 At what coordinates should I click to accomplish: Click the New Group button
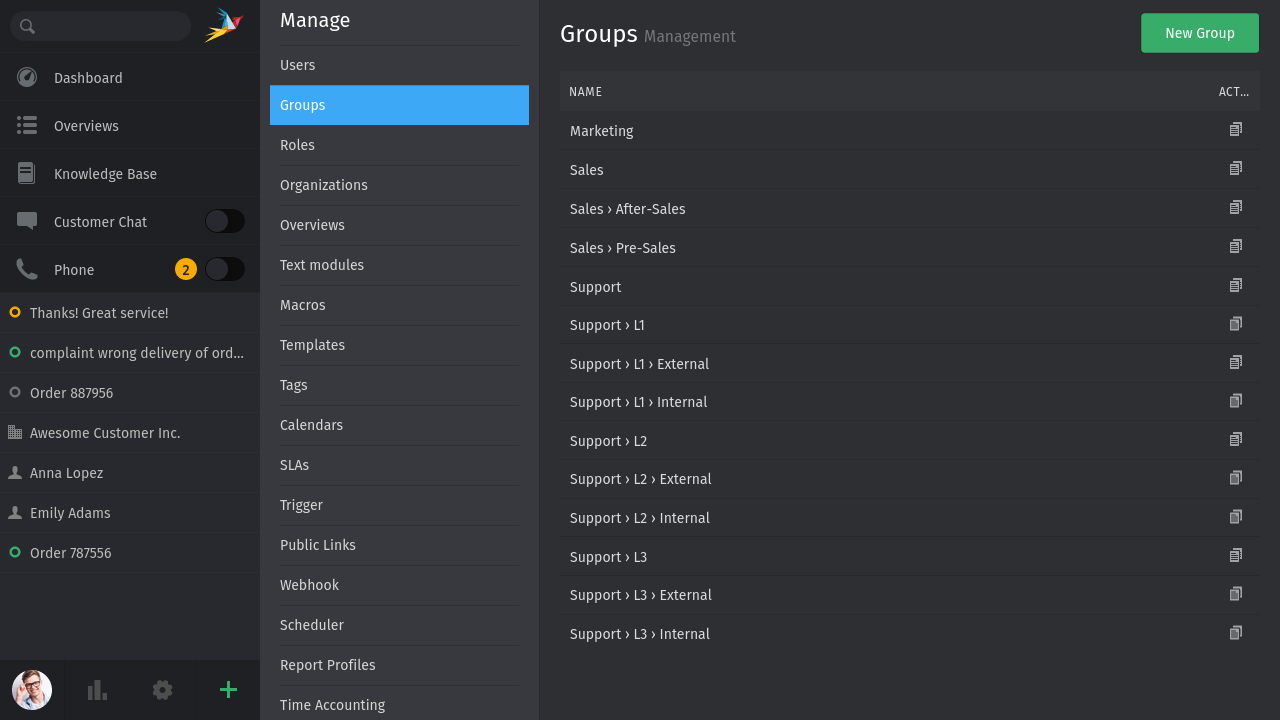coord(1199,32)
